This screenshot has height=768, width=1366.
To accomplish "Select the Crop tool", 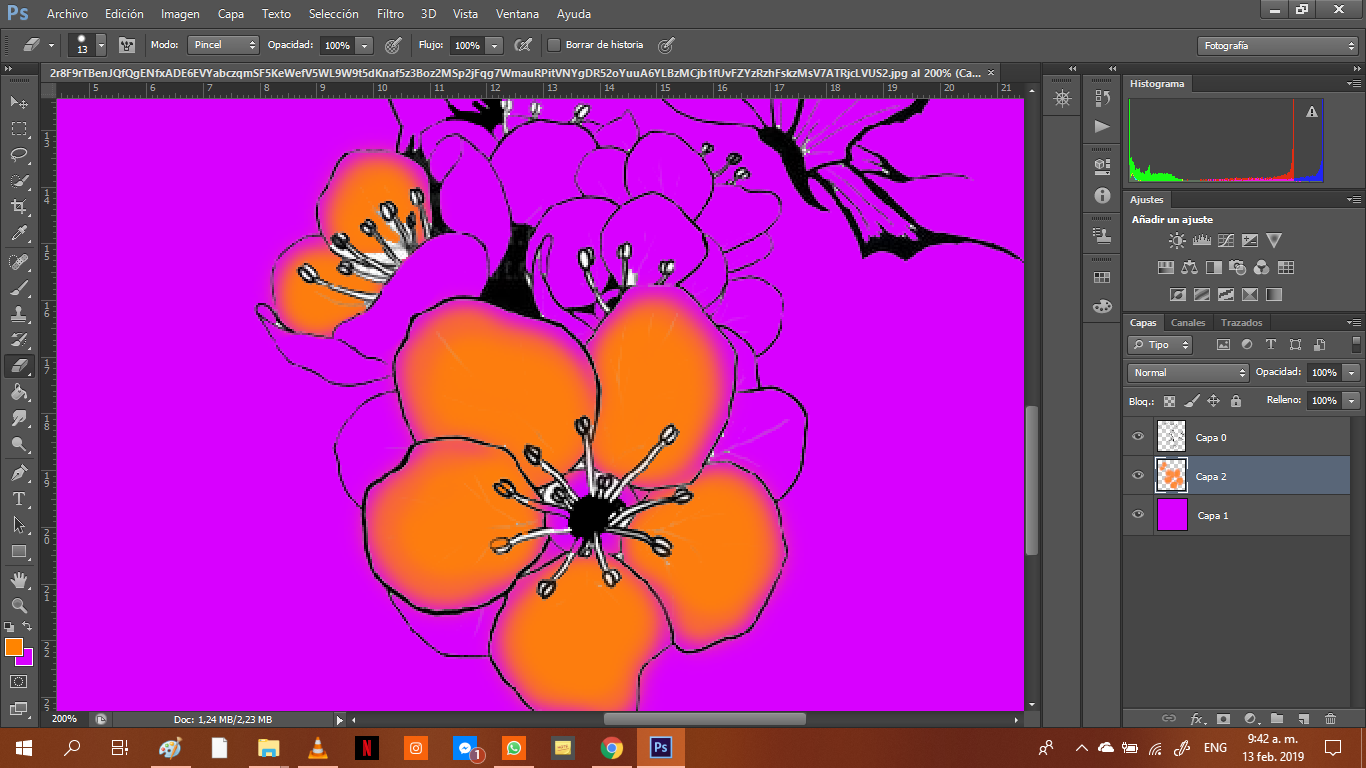I will [19, 207].
